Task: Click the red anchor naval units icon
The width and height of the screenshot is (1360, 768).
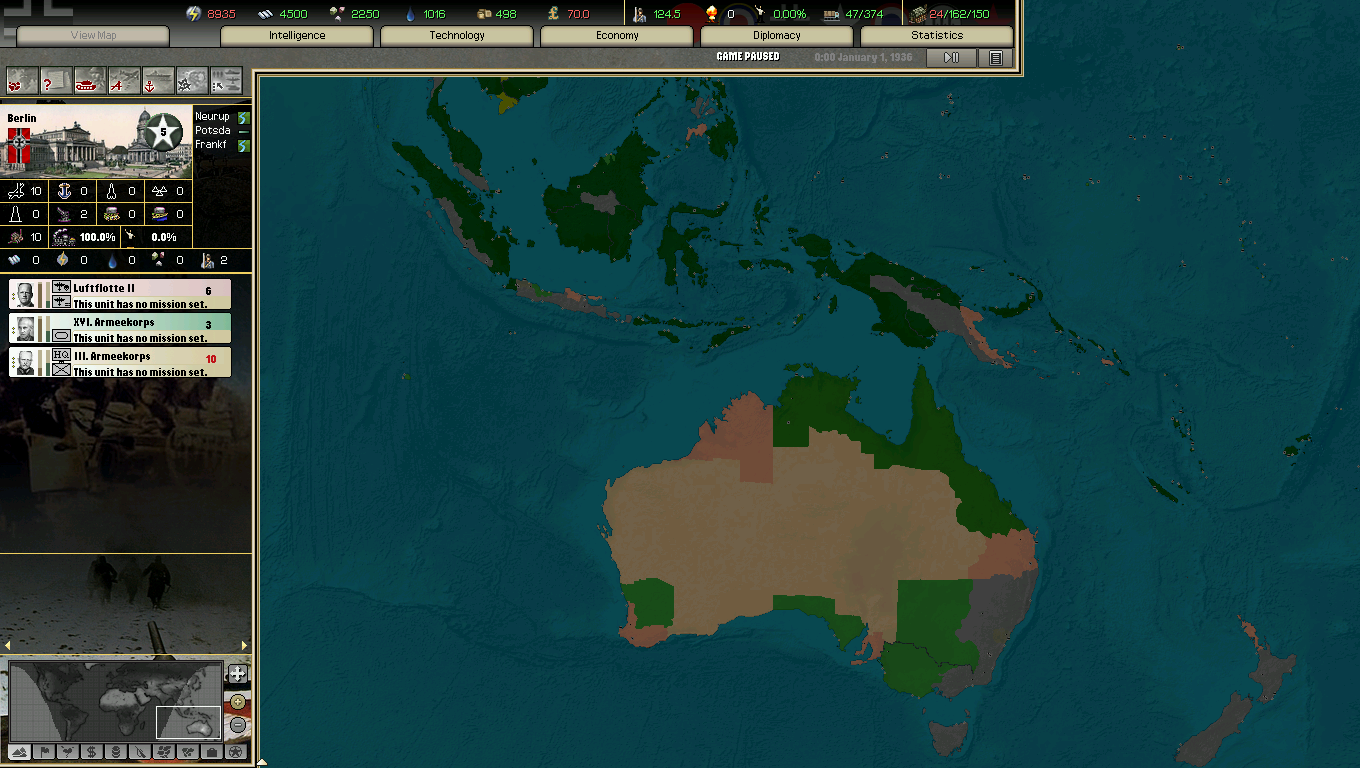Action: coord(158,81)
